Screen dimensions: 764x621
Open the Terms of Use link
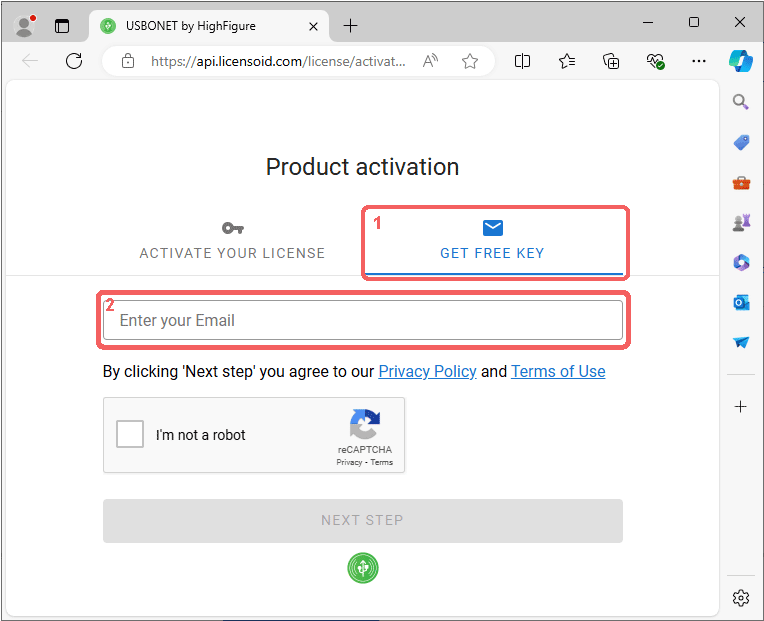click(558, 372)
